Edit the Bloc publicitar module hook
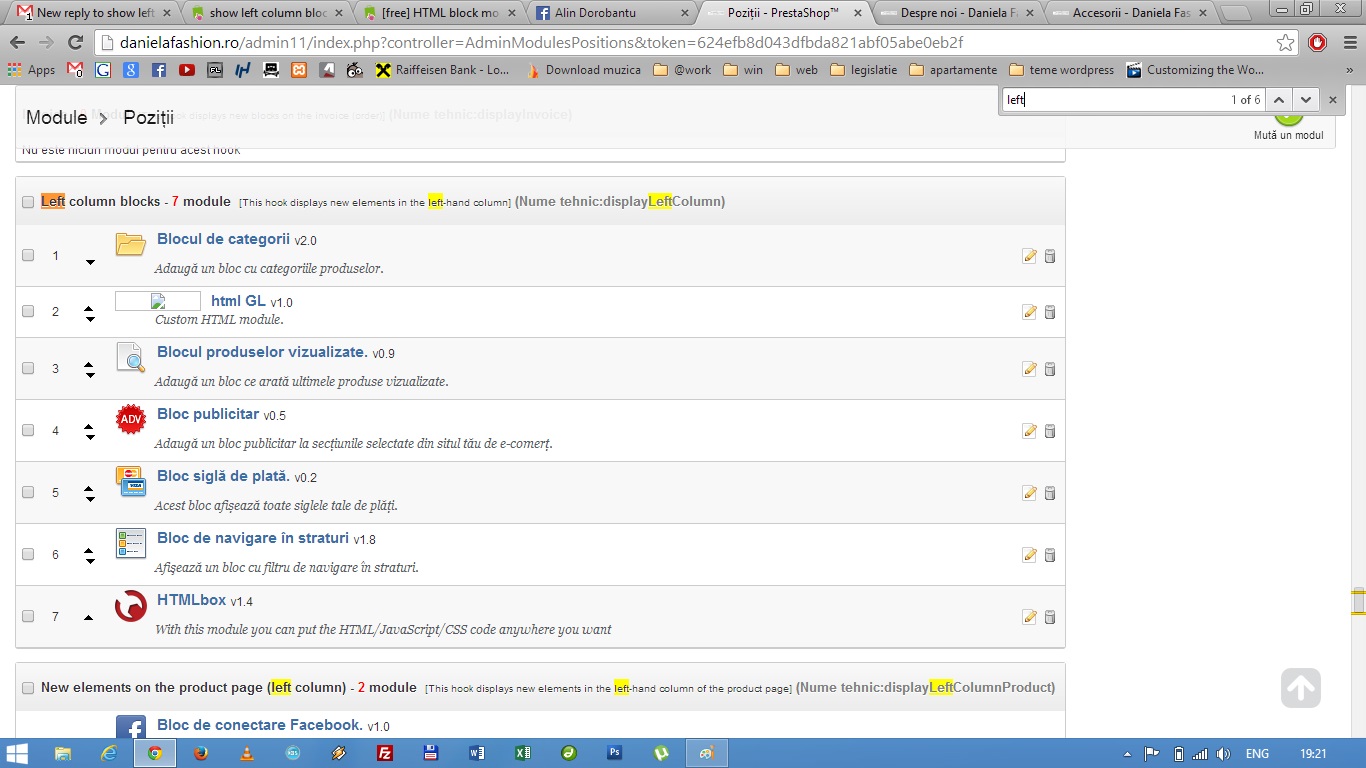This screenshot has width=1366, height=768. click(1030, 431)
